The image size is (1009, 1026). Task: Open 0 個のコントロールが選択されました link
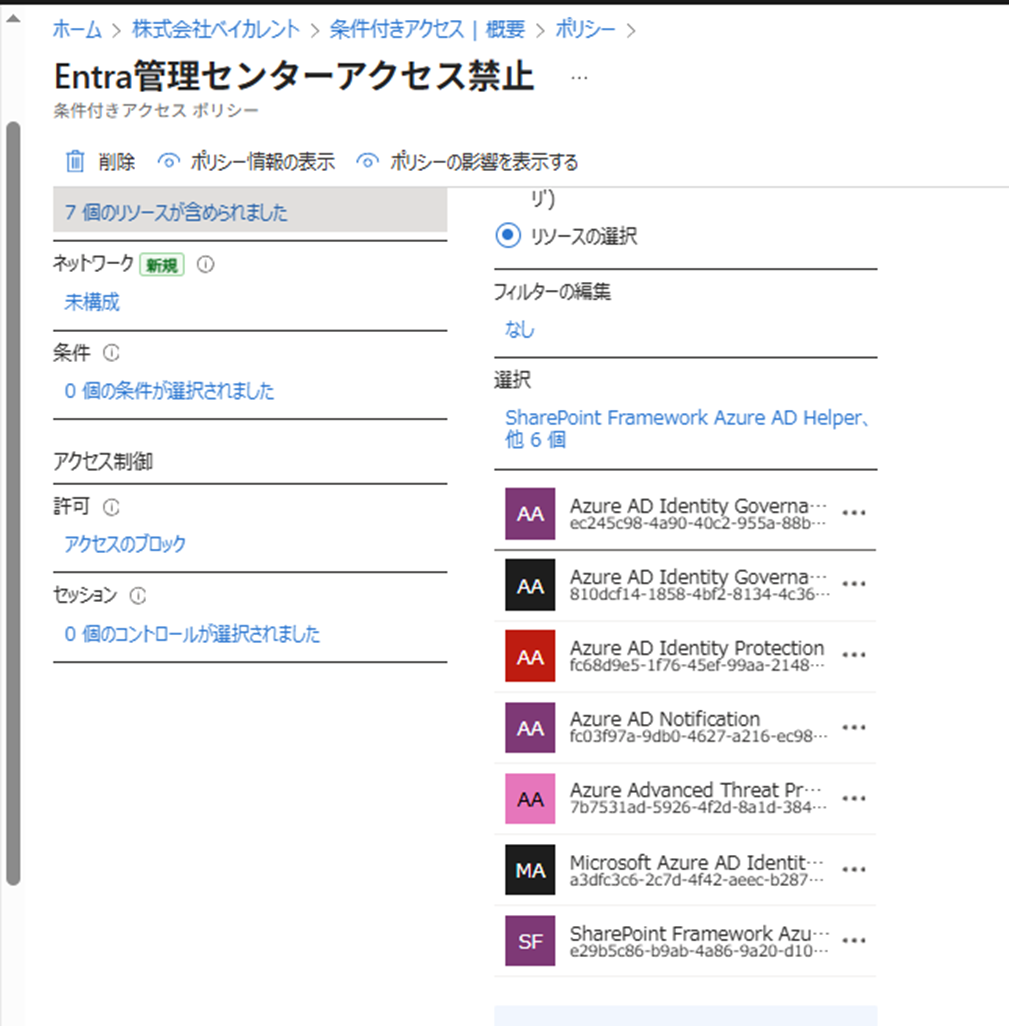192,634
